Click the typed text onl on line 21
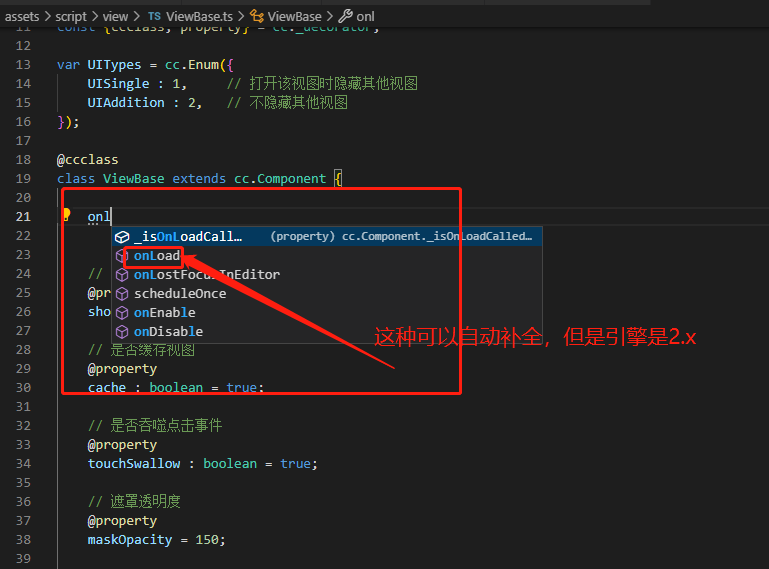The width and height of the screenshot is (769, 569). (x=99, y=217)
